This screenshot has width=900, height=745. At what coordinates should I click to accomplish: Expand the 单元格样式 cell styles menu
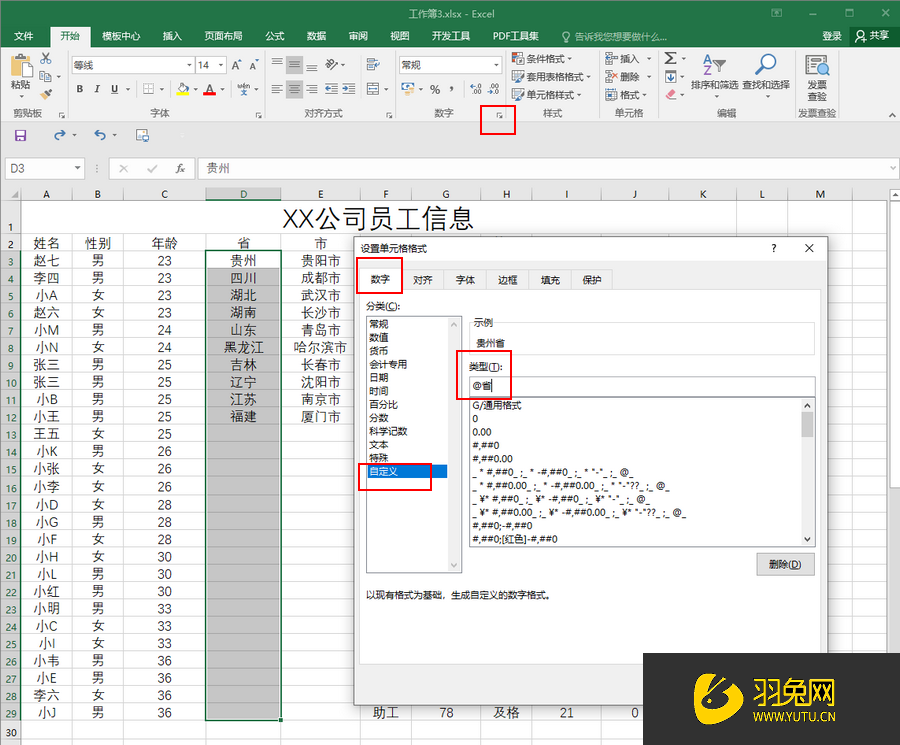point(547,95)
